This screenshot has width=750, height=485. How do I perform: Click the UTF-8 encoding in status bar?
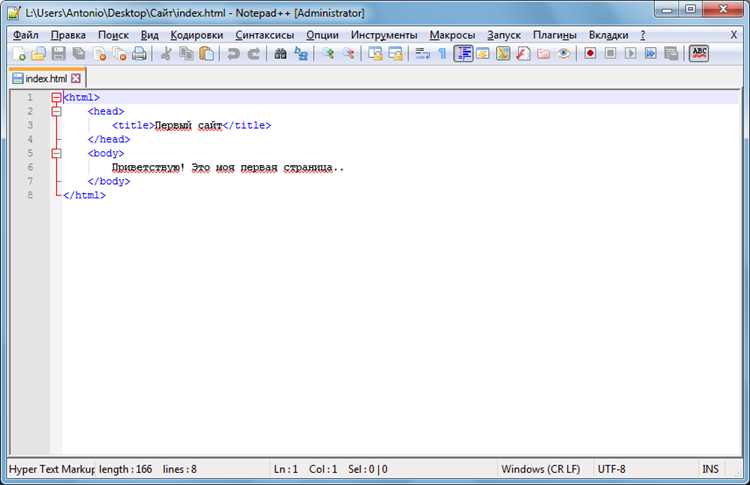tap(611, 469)
